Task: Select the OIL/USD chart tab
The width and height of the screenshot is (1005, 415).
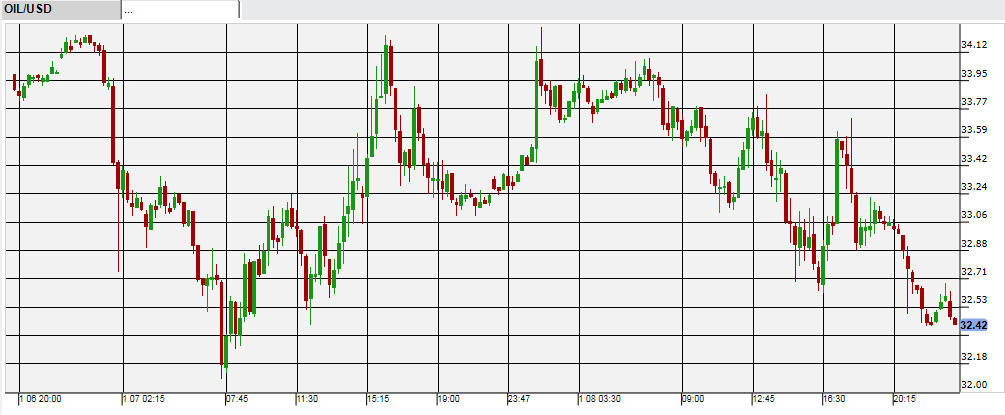Action: pyautogui.click(x=60, y=9)
